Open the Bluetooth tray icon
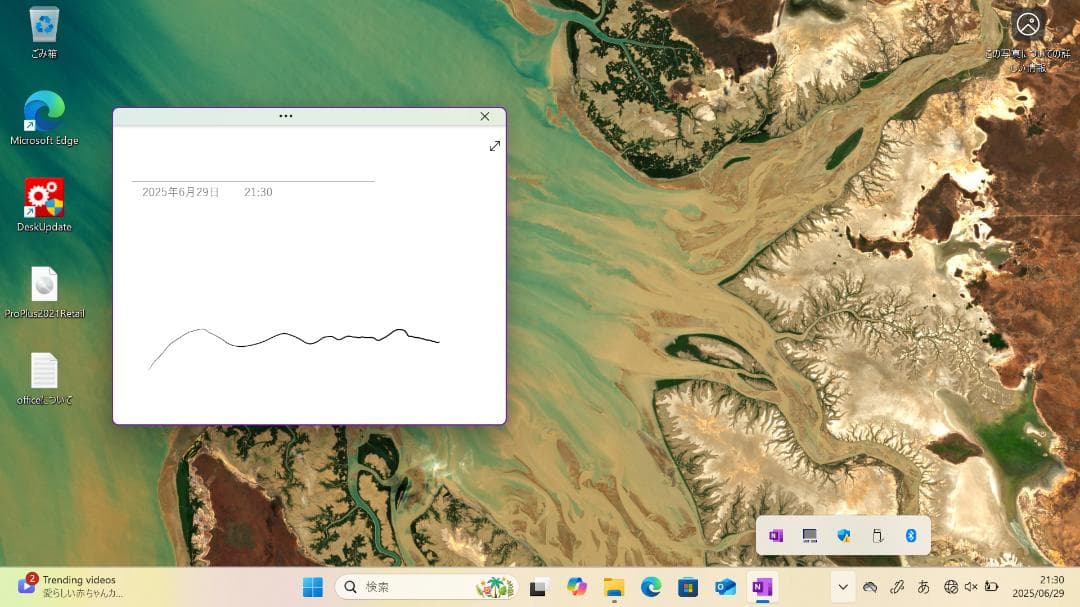Viewport: 1080px width, 607px height. [x=911, y=536]
